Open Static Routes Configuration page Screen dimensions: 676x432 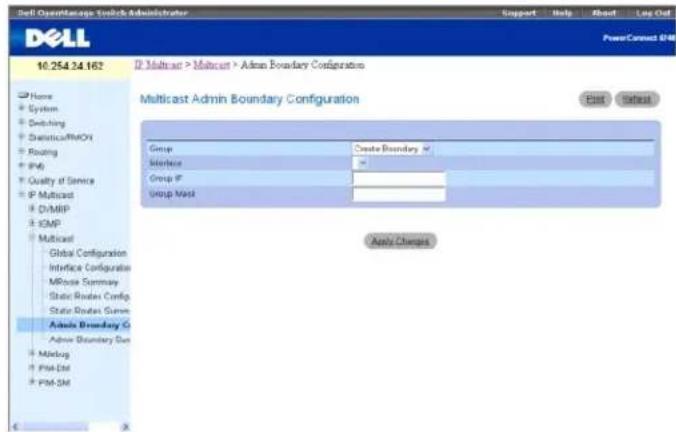click(x=89, y=296)
